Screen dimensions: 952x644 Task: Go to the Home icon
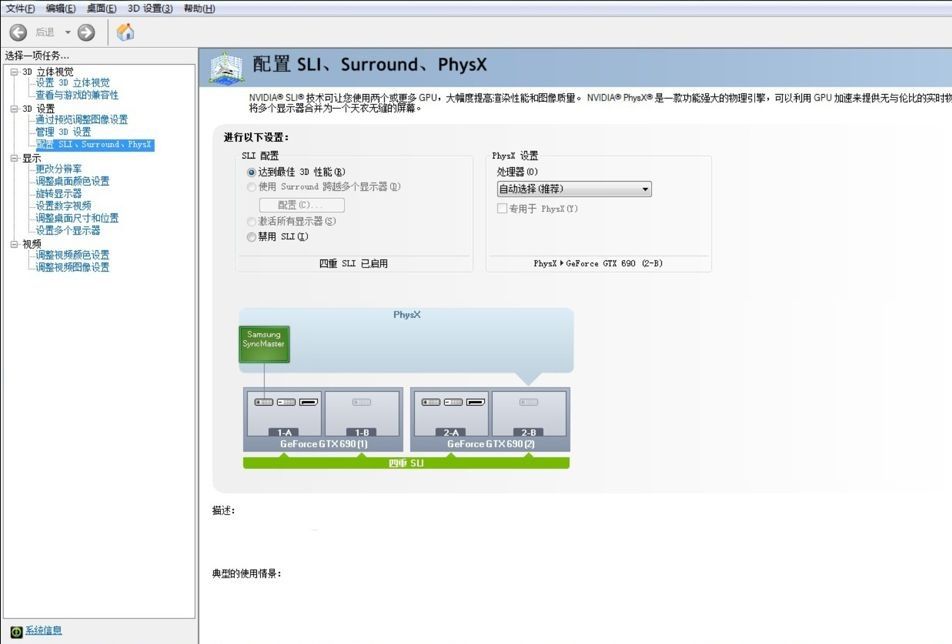[x=125, y=32]
